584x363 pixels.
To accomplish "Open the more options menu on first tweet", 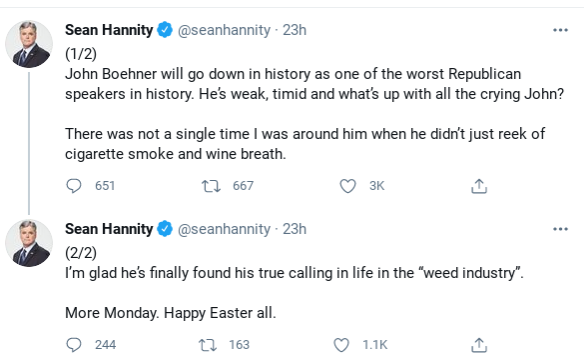I will [x=560, y=30].
